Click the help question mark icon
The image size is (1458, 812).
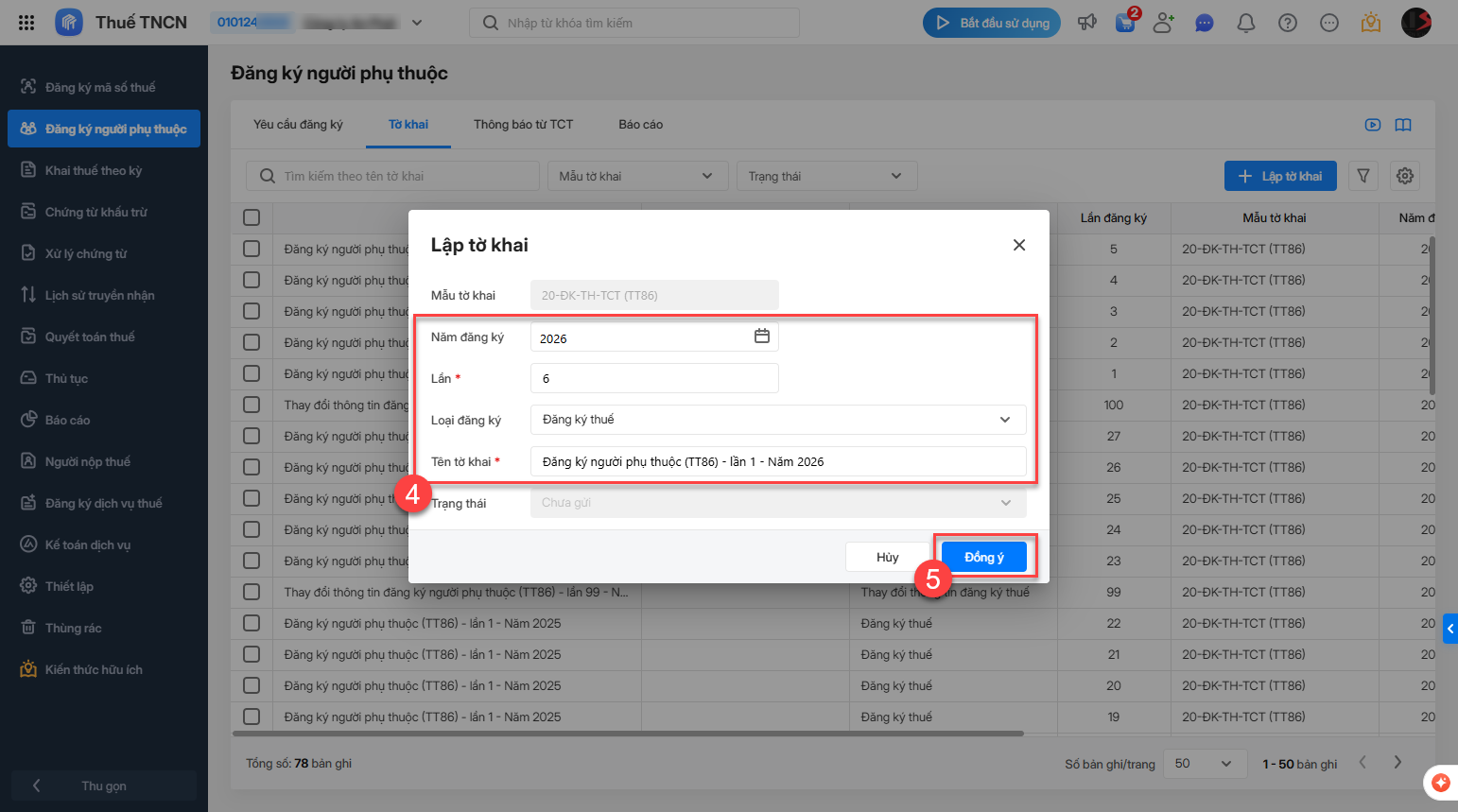[x=1288, y=23]
